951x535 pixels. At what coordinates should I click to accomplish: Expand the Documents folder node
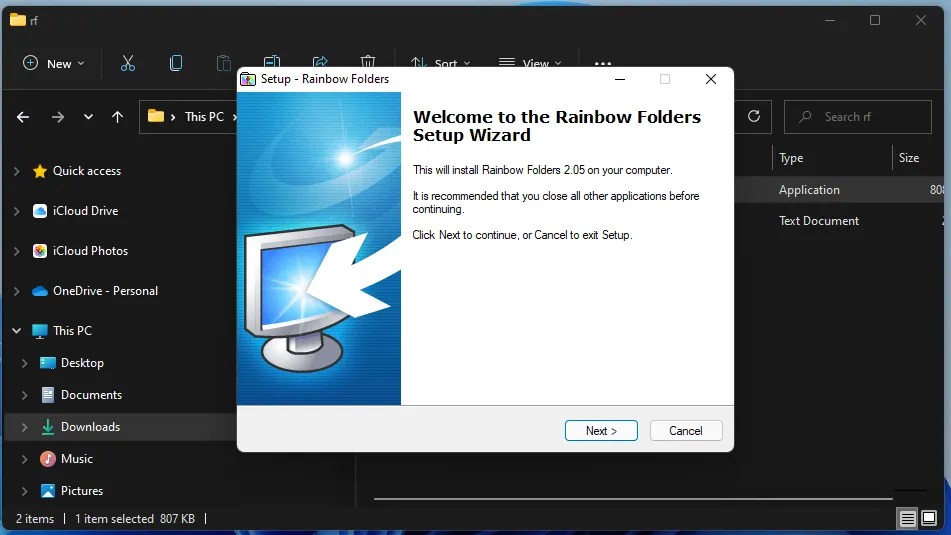coord(25,395)
